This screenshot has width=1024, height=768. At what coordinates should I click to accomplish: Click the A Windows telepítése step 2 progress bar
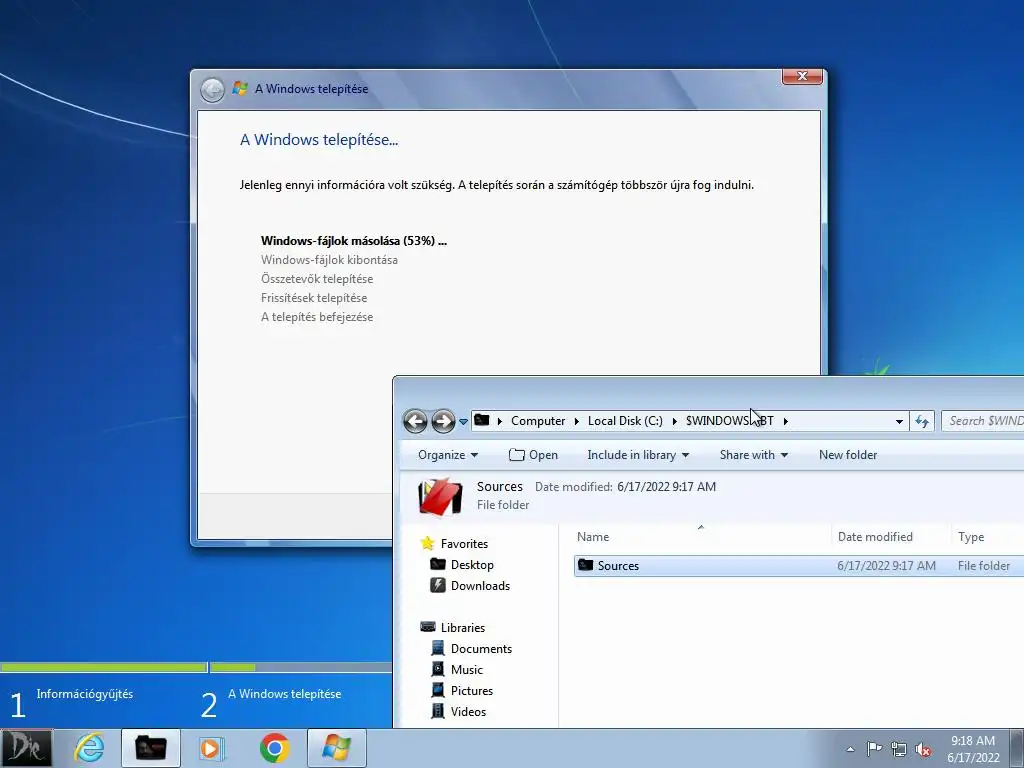pyautogui.click(x=300, y=667)
